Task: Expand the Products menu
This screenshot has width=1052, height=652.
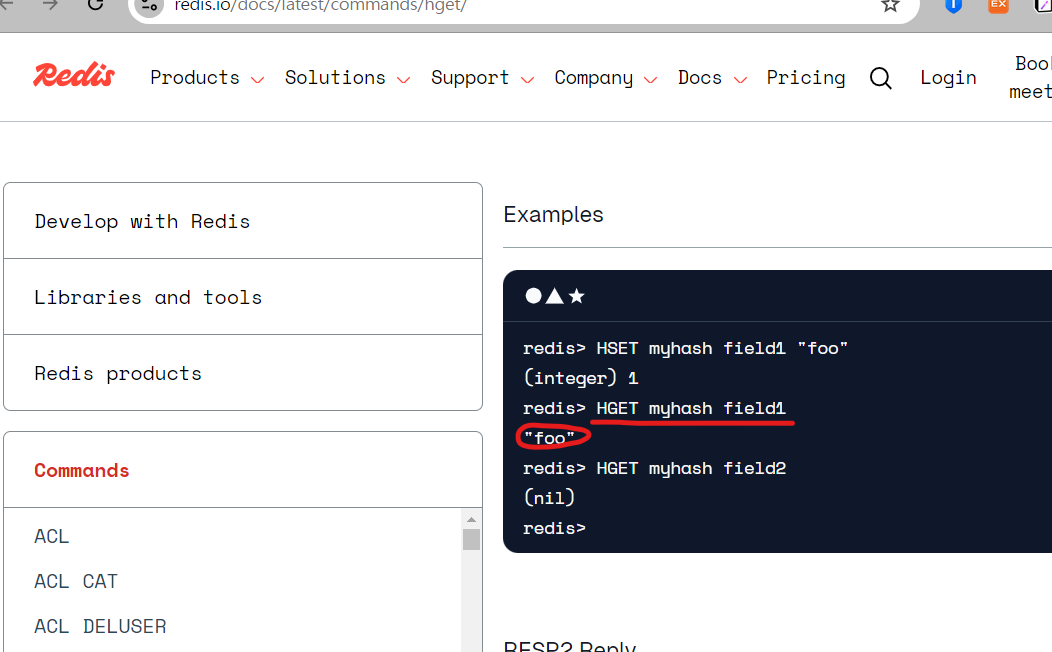Action: (207, 78)
